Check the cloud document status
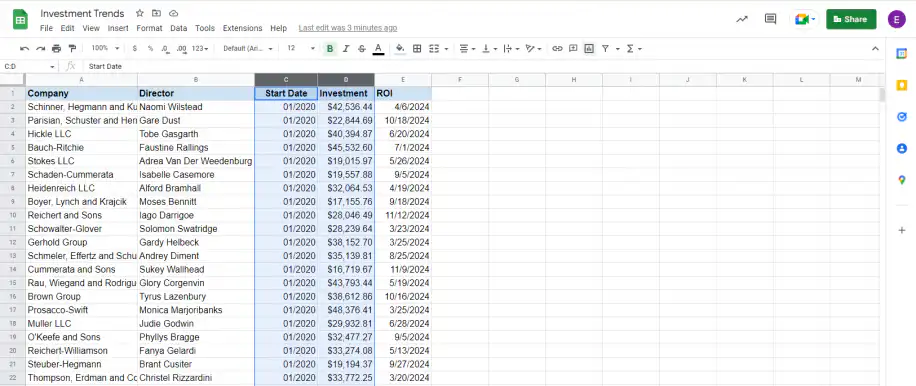 click(173, 13)
